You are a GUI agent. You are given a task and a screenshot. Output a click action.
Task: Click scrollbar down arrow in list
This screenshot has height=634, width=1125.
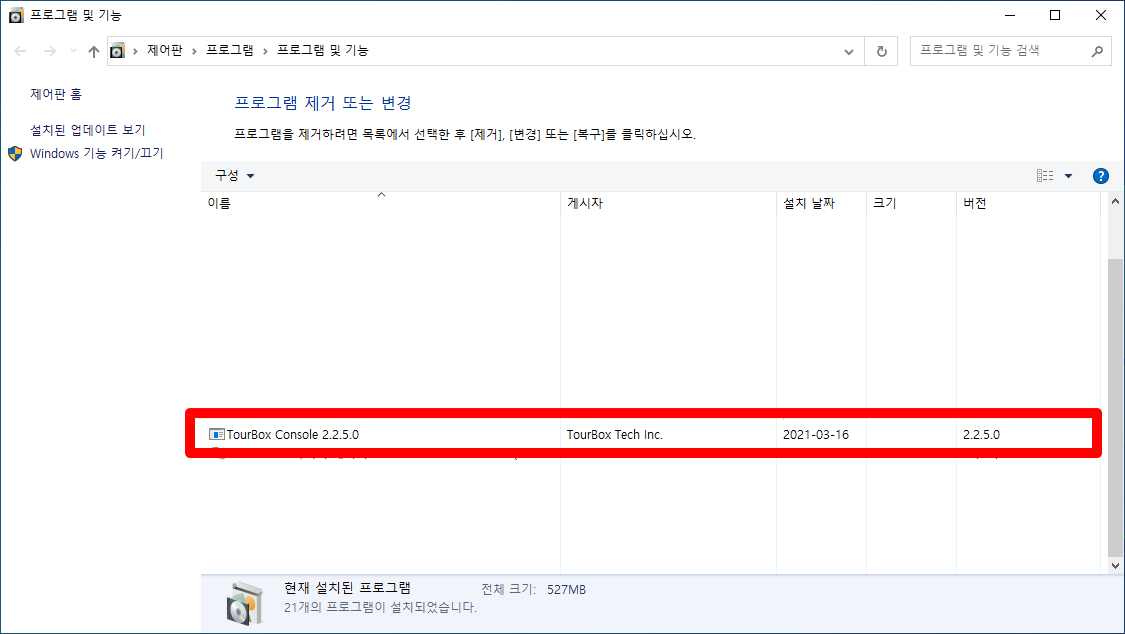[x=1116, y=566]
